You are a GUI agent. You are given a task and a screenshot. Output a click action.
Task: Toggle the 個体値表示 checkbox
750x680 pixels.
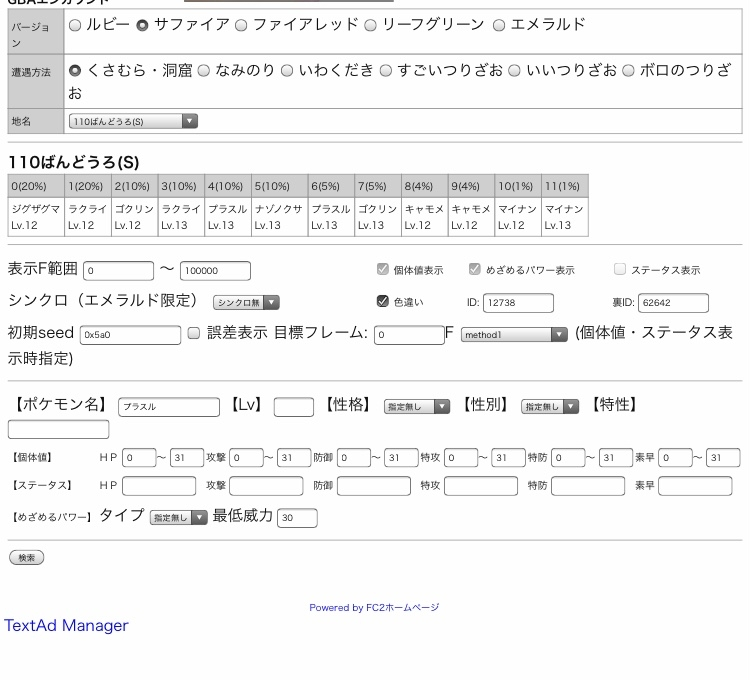[383, 269]
